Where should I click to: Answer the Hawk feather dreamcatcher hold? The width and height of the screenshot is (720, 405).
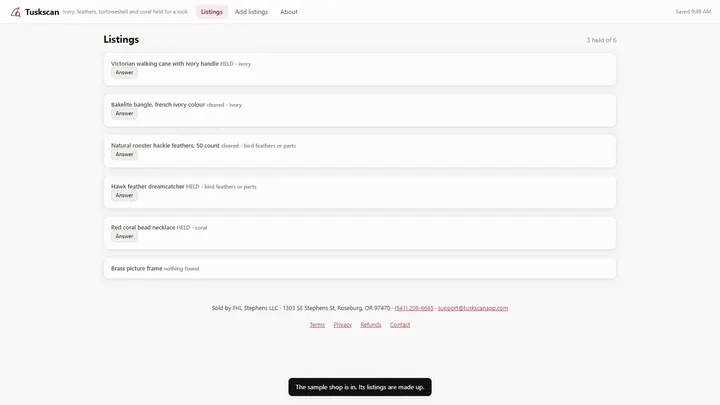click(124, 195)
